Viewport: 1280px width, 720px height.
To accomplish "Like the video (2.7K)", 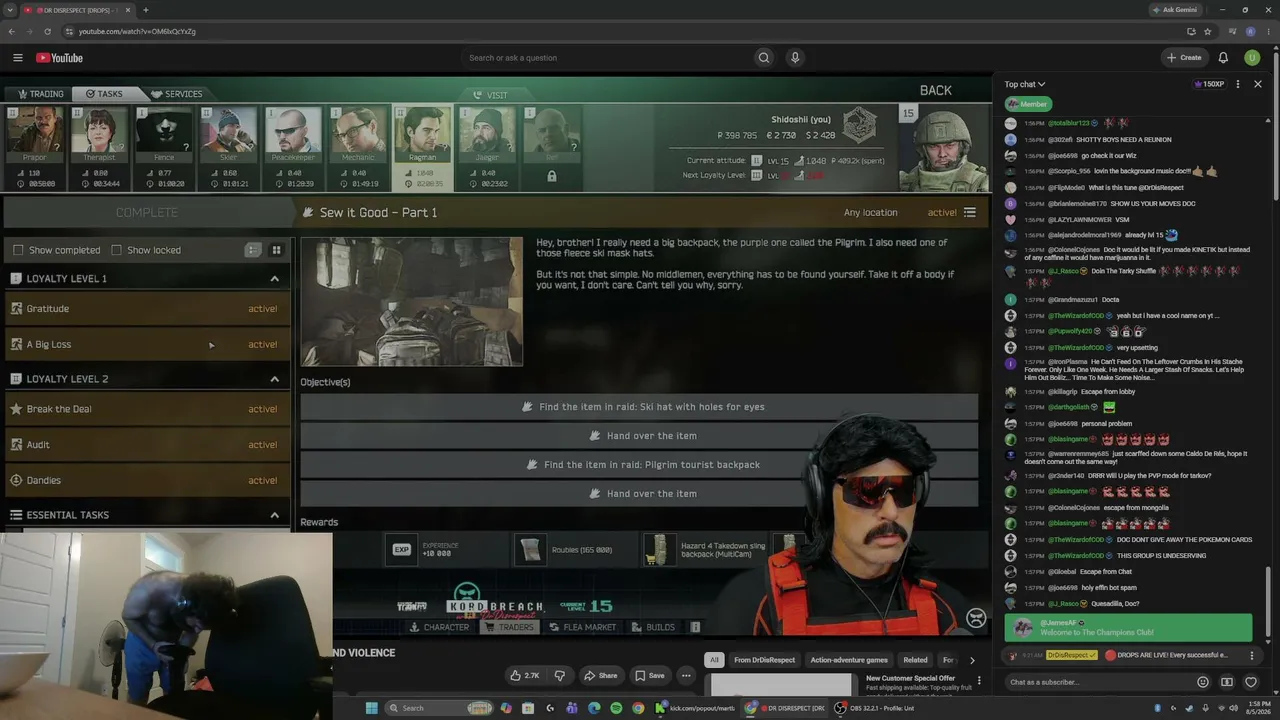I will 524,675.
